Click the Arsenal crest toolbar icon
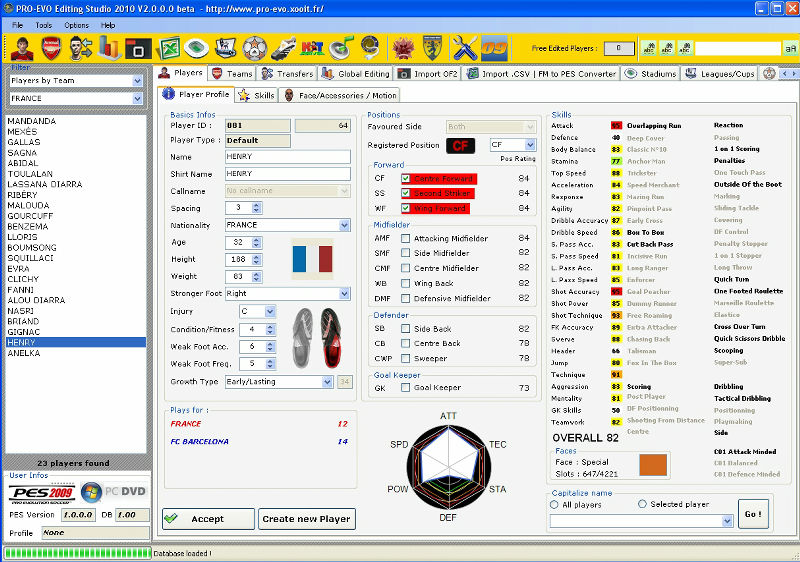Image resolution: width=800 pixels, height=562 pixels. (52, 47)
